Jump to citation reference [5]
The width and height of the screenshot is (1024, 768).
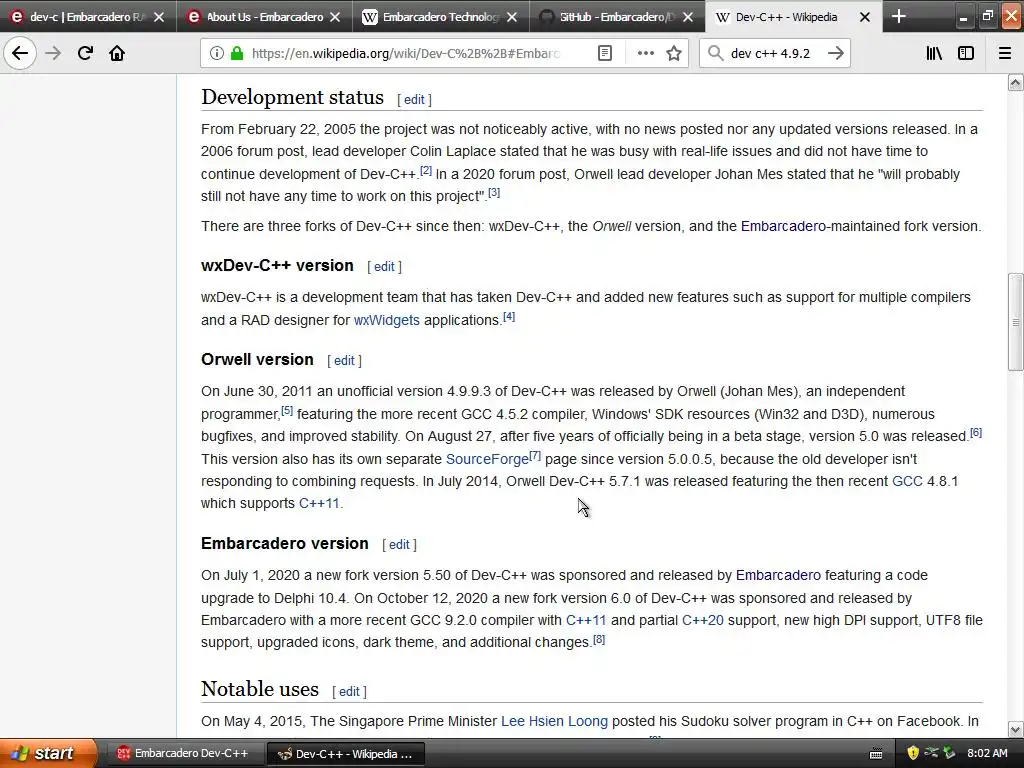(x=287, y=411)
